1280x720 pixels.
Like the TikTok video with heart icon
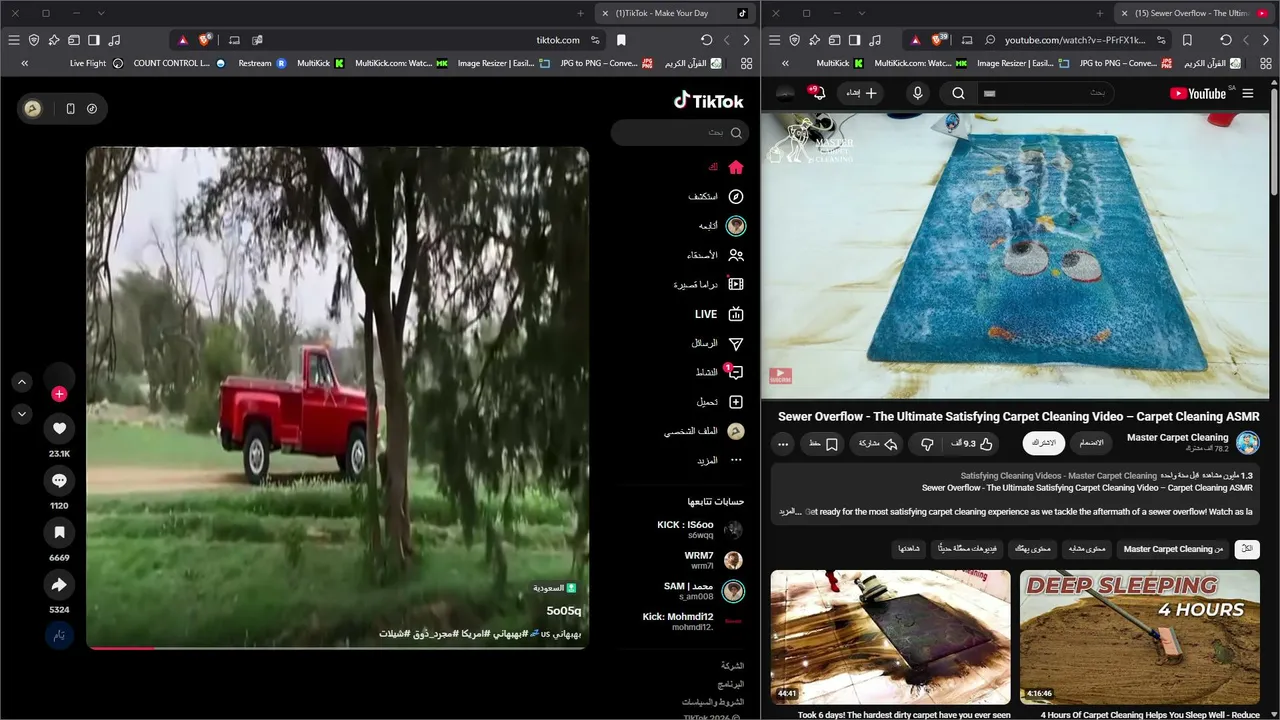[59, 428]
